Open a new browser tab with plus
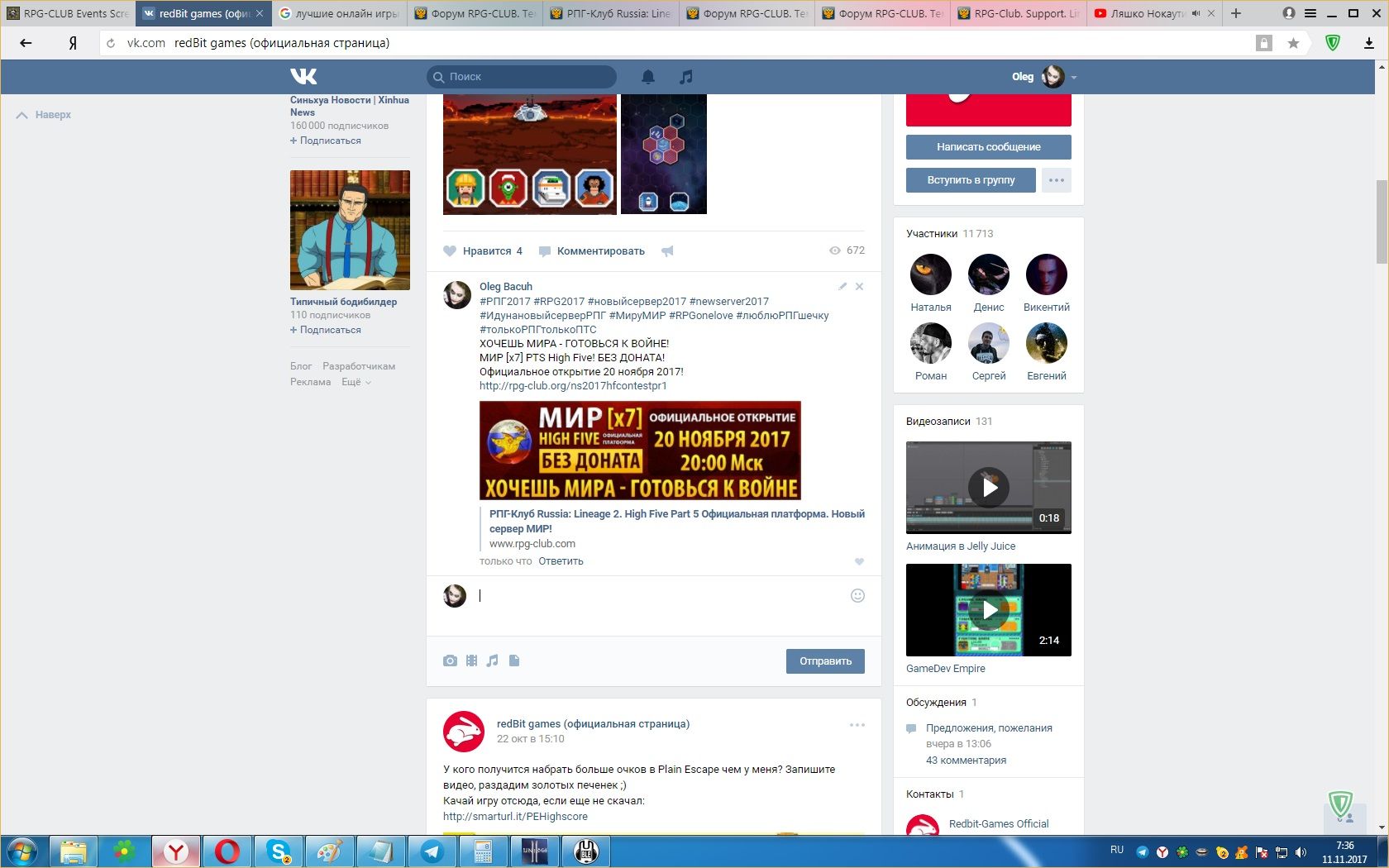Viewport: 1389px width, 868px height. [1236, 13]
